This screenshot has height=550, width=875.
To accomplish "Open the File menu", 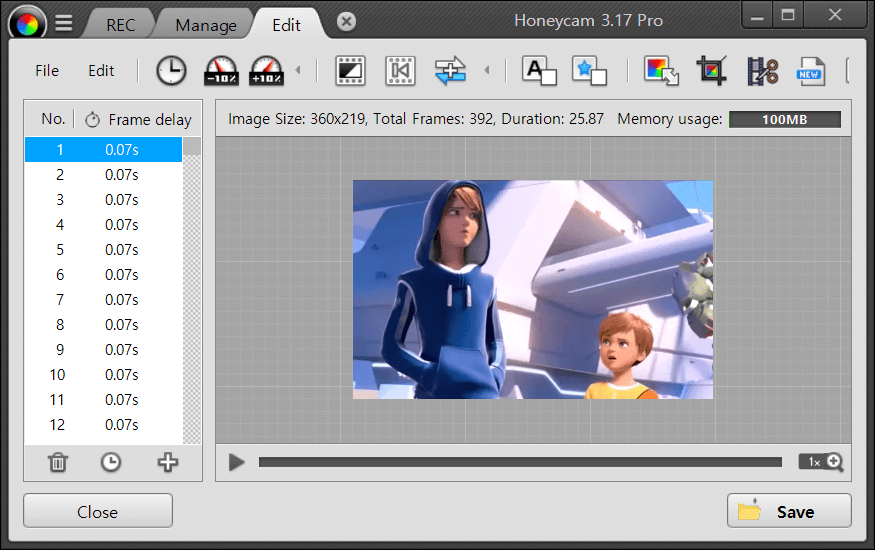I will pyautogui.click(x=47, y=70).
